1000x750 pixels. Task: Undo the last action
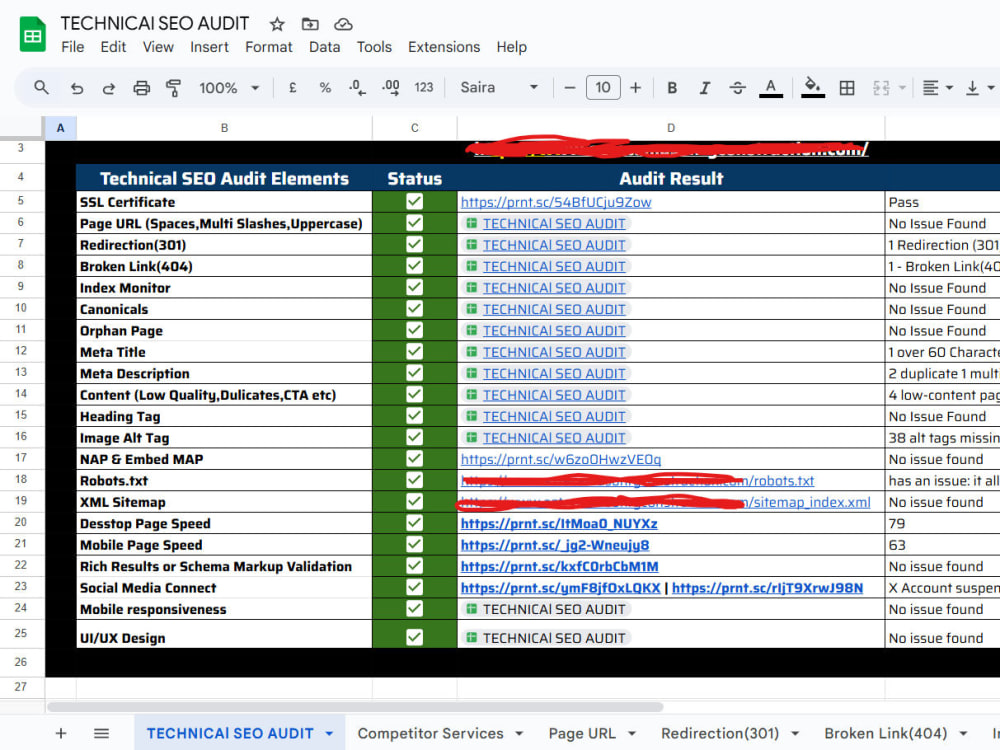click(x=77, y=88)
